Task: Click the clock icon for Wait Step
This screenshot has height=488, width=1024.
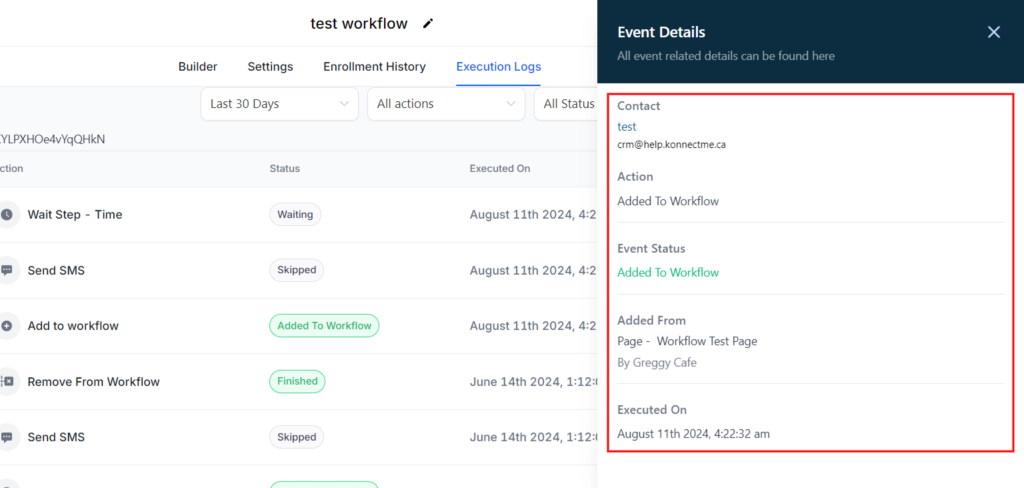Action: (x=8, y=214)
